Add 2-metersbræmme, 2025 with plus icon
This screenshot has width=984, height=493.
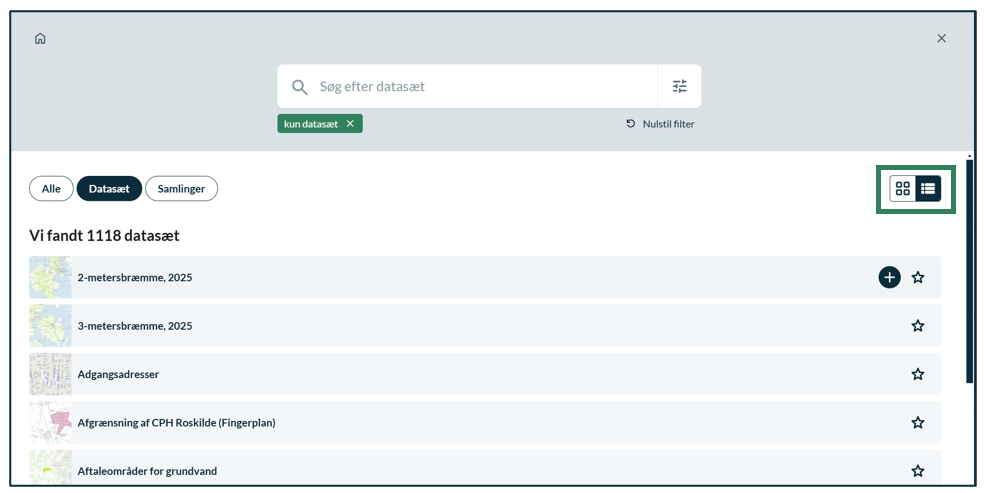(889, 277)
